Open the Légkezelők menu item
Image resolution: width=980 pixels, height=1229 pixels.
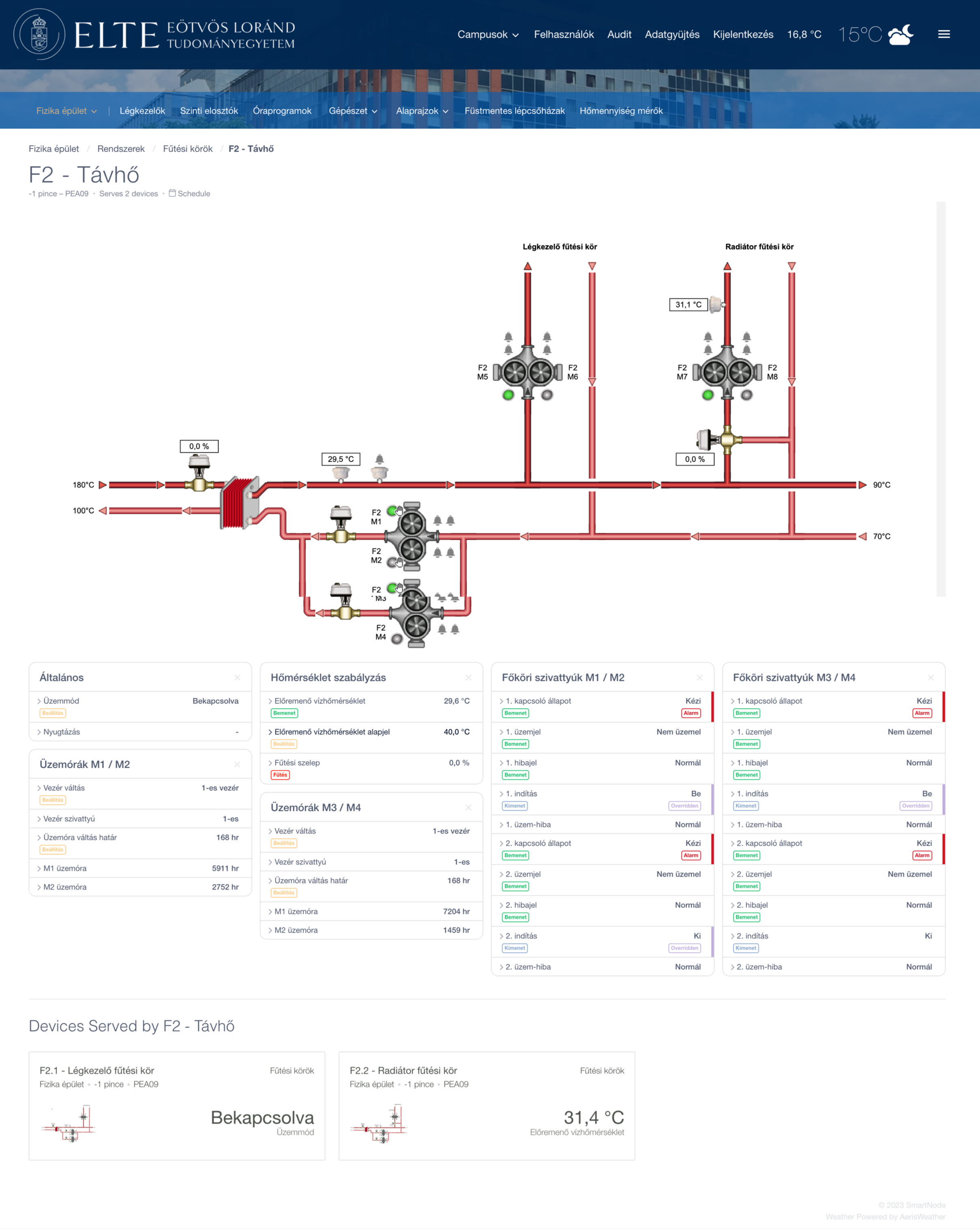point(142,111)
